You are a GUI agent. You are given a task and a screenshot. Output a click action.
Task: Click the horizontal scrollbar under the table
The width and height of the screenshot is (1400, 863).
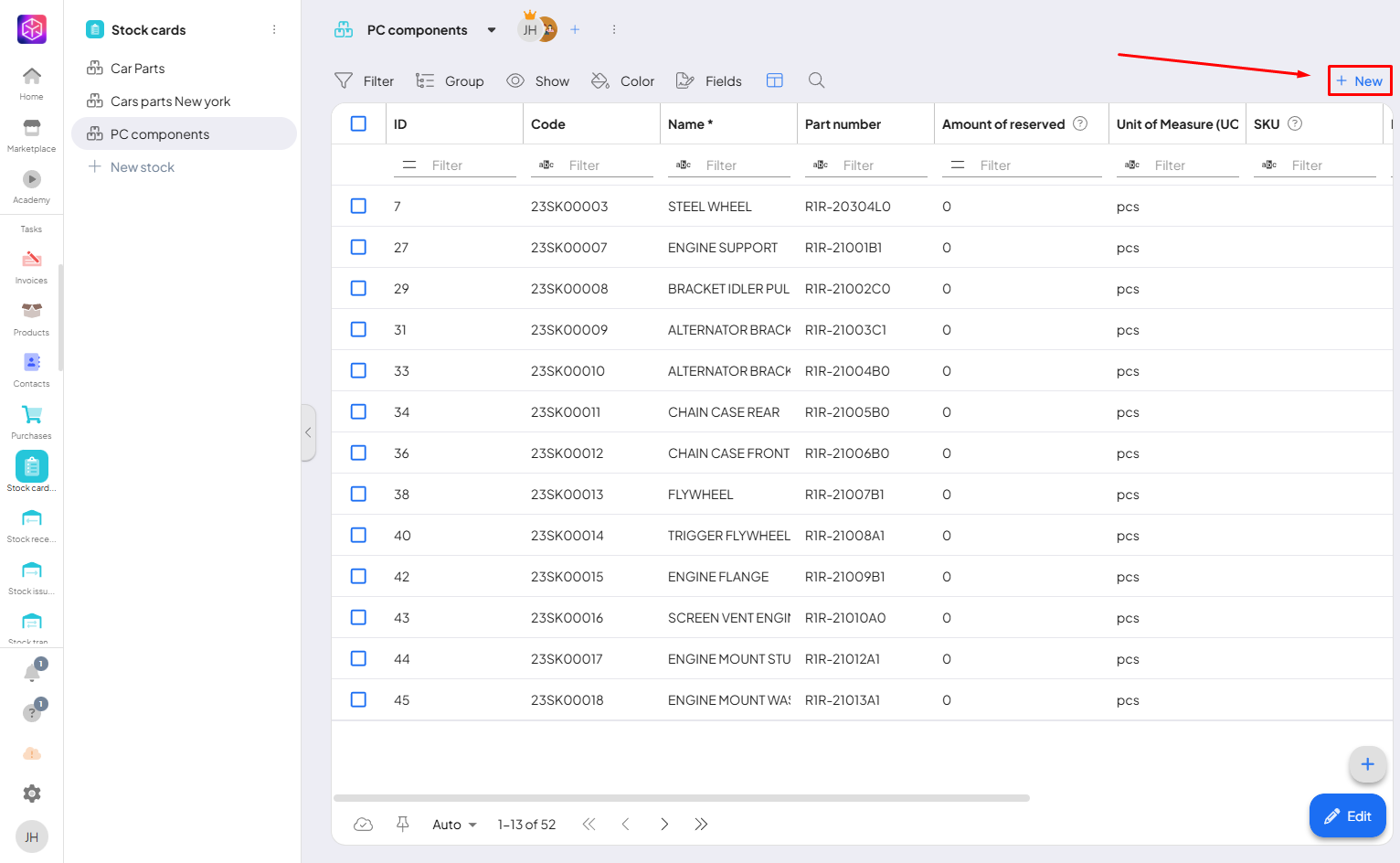[x=681, y=798]
